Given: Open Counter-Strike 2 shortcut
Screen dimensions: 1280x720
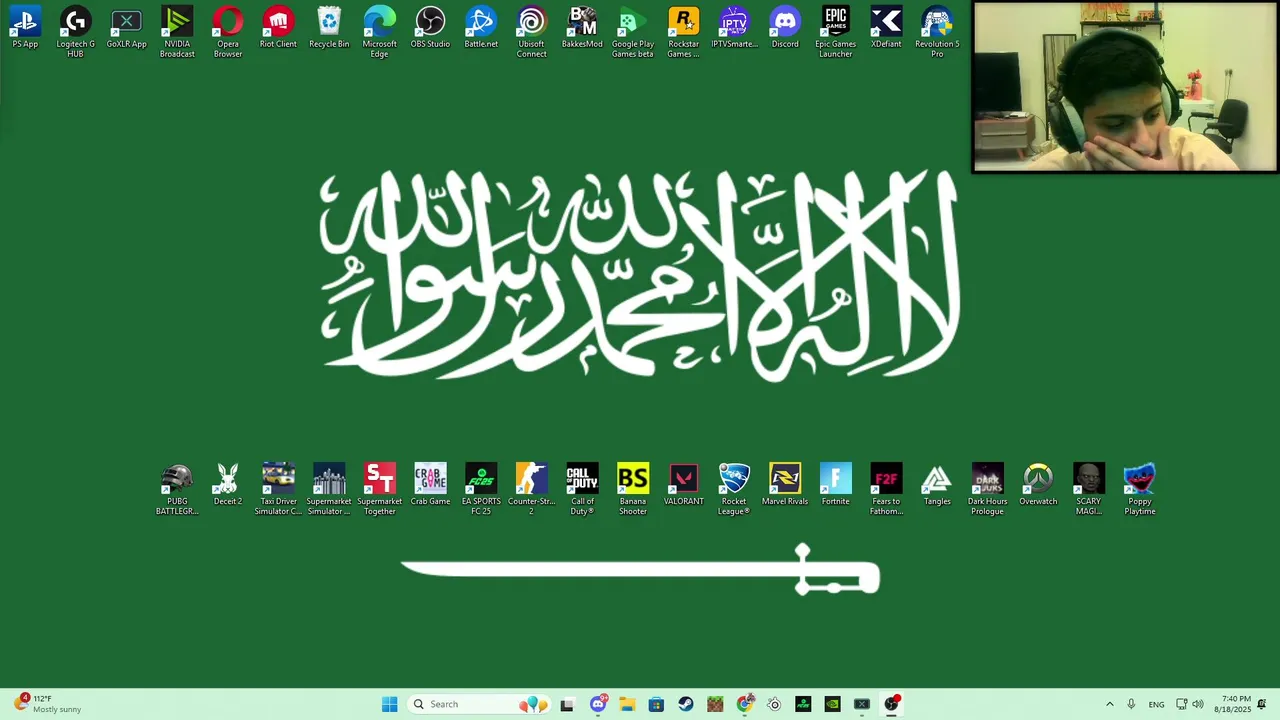Looking at the screenshot, I should [x=532, y=489].
